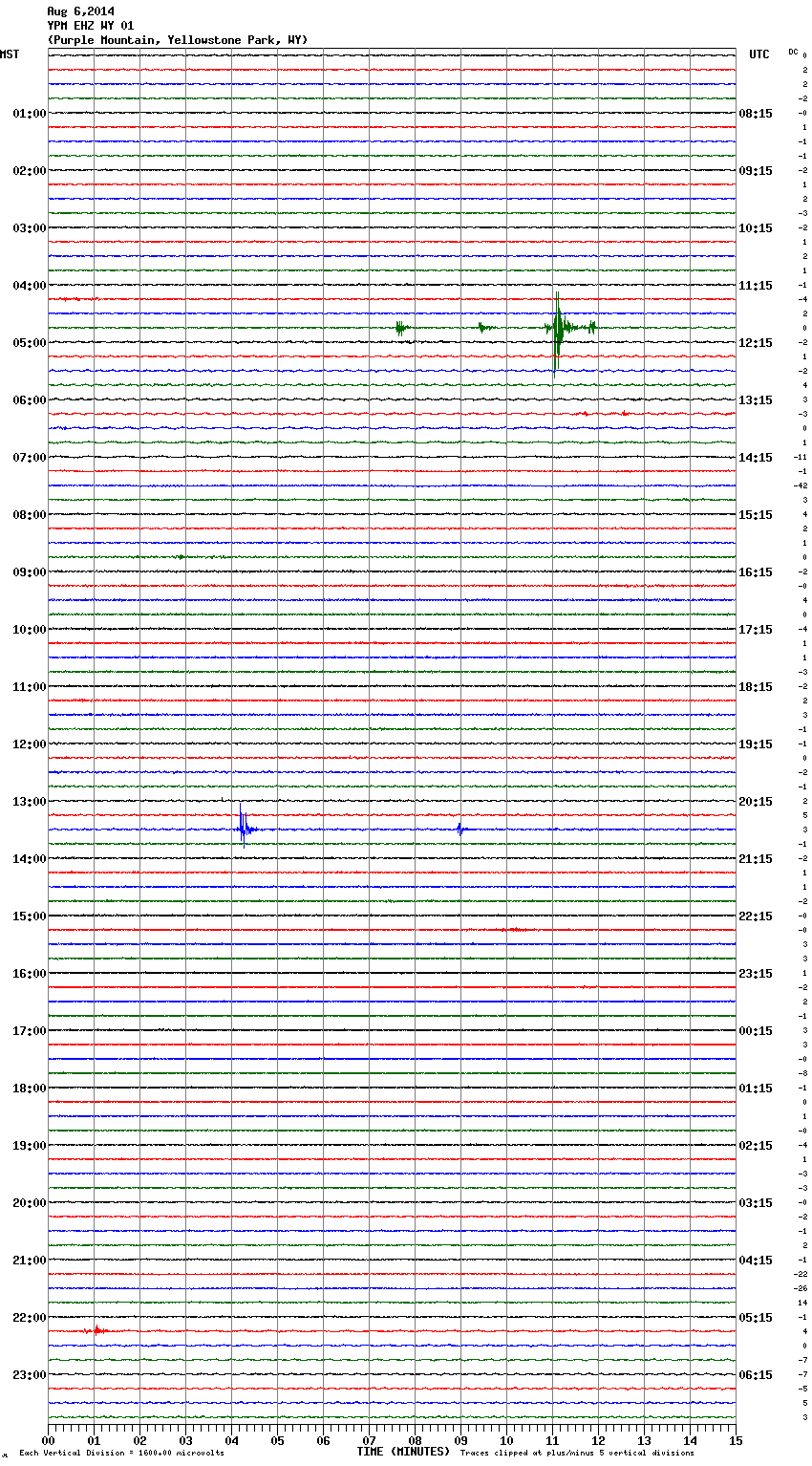Image resolution: width=812 pixels, height=1466 pixels.
Task: Select the 05:00 MST time label
Action: click(x=30, y=343)
